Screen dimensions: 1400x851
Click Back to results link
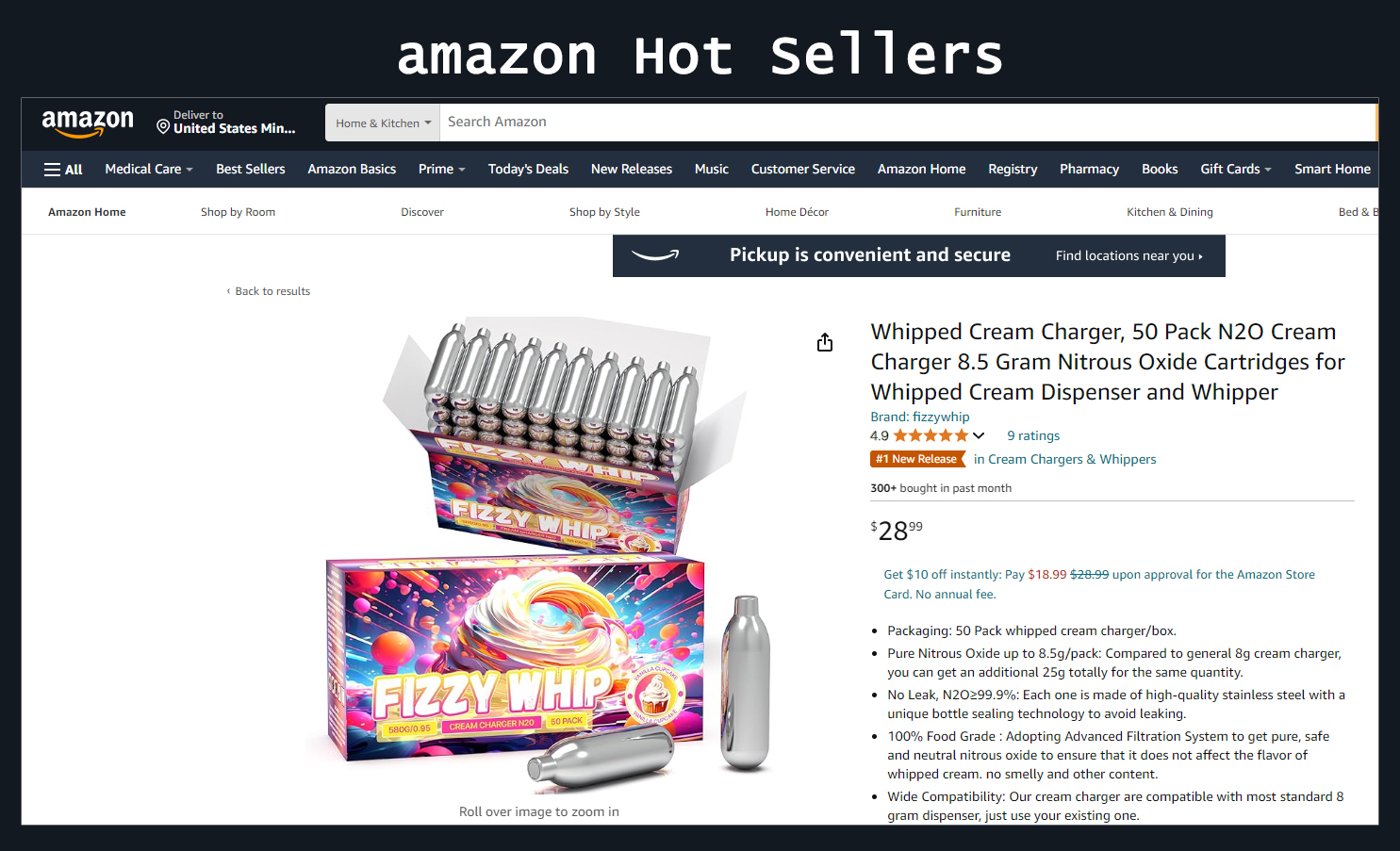coord(269,291)
